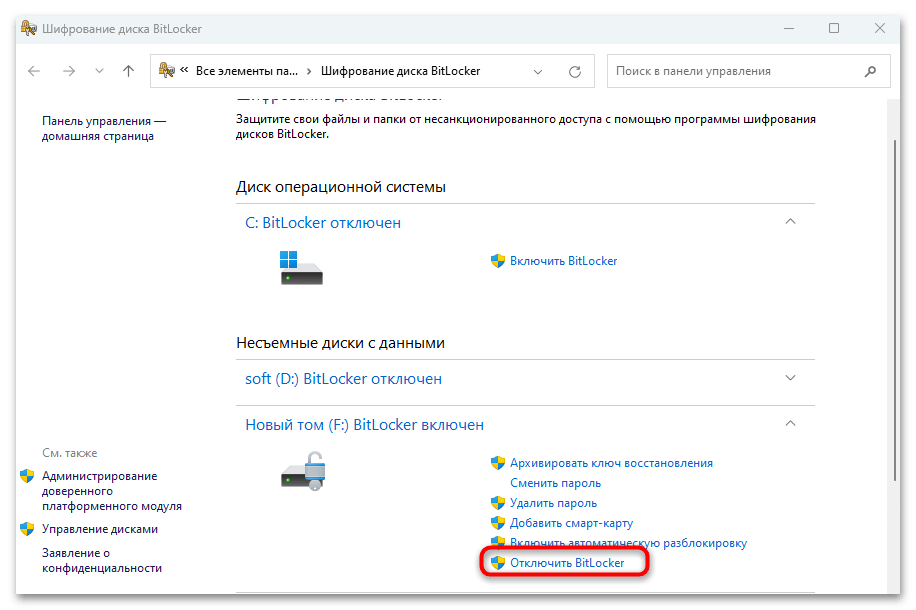Image resolution: width=916 pixels, height=610 pixels.
Task: Open the breadcrumb dropdown arrow
Action: click(x=538, y=71)
